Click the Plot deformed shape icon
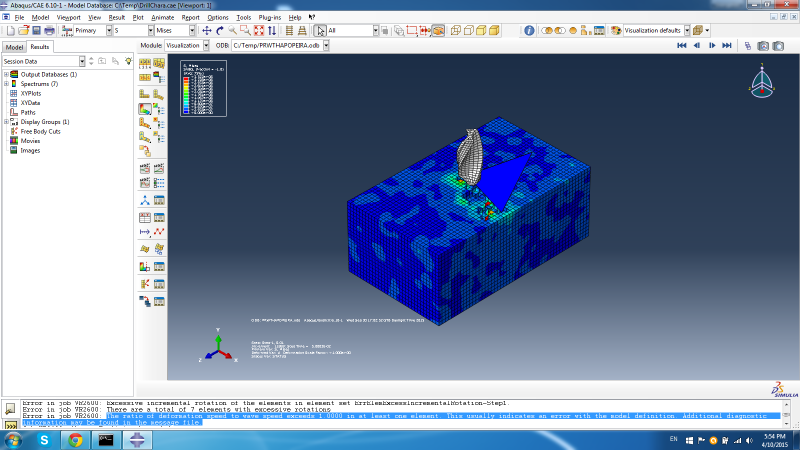This screenshot has width=800, height=450. [x=159, y=94]
